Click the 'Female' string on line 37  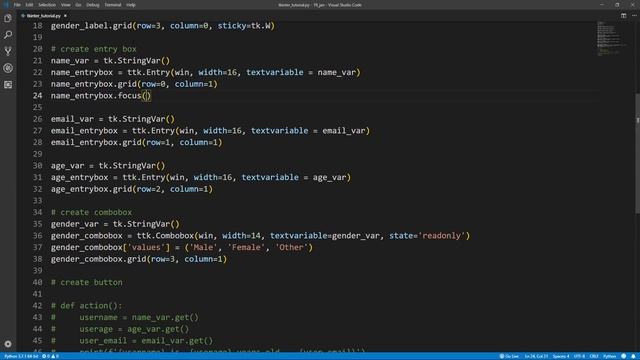pyautogui.click(x=246, y=247)
